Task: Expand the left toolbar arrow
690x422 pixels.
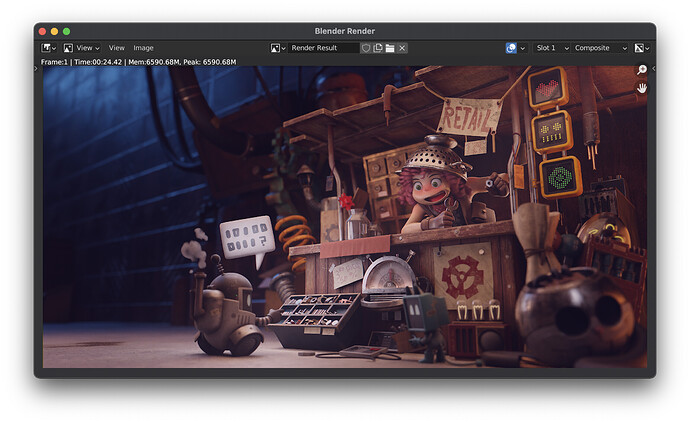Action: pos(36,68)
